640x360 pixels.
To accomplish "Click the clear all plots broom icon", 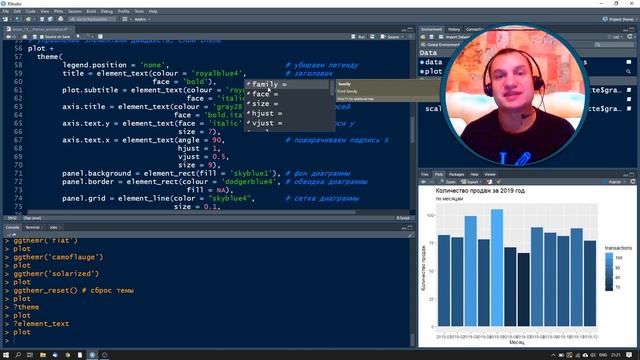I will pos(499,182).
